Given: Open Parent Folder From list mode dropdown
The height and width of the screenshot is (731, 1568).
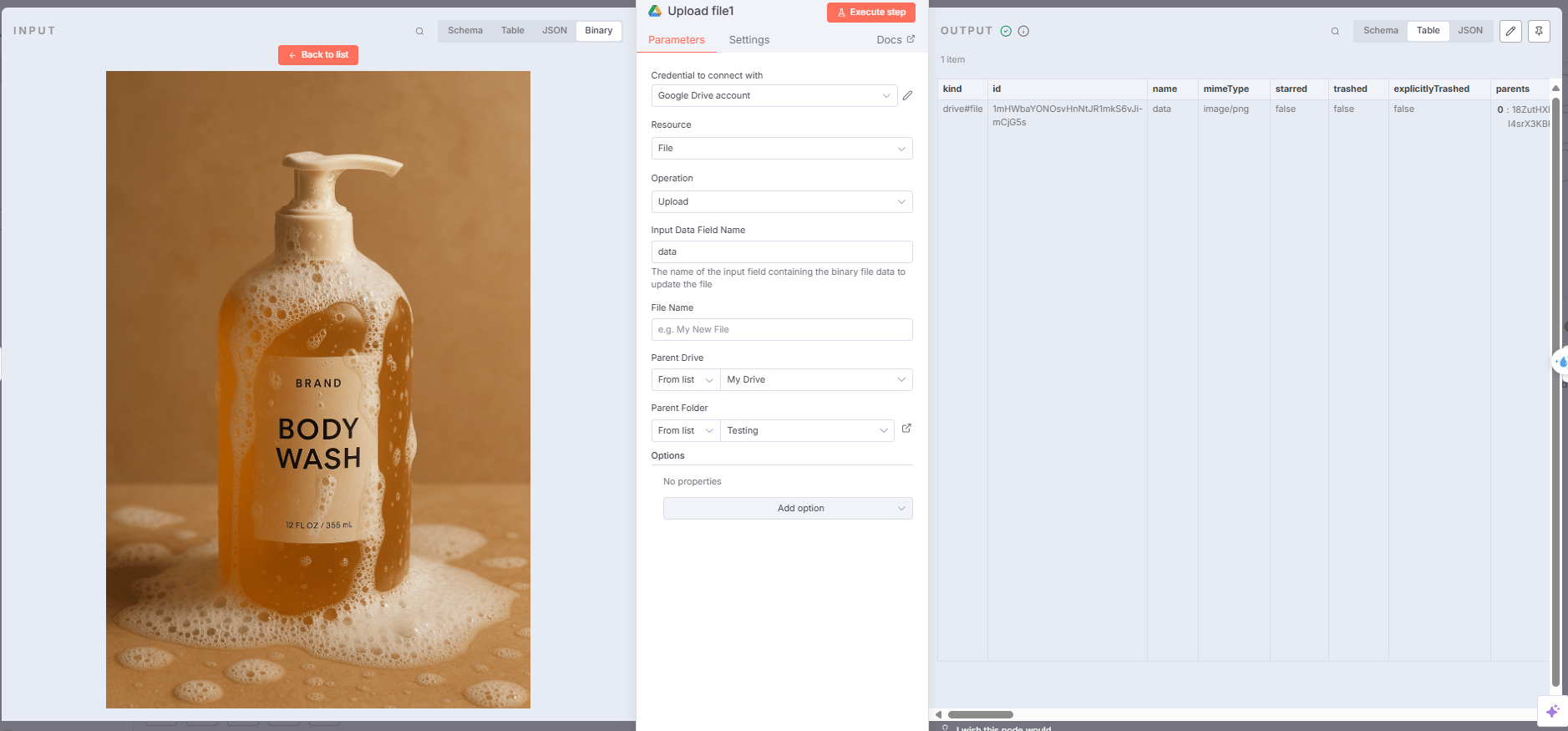Looking at the screenshot, I should pyautogui.click(x=686, y=430).
